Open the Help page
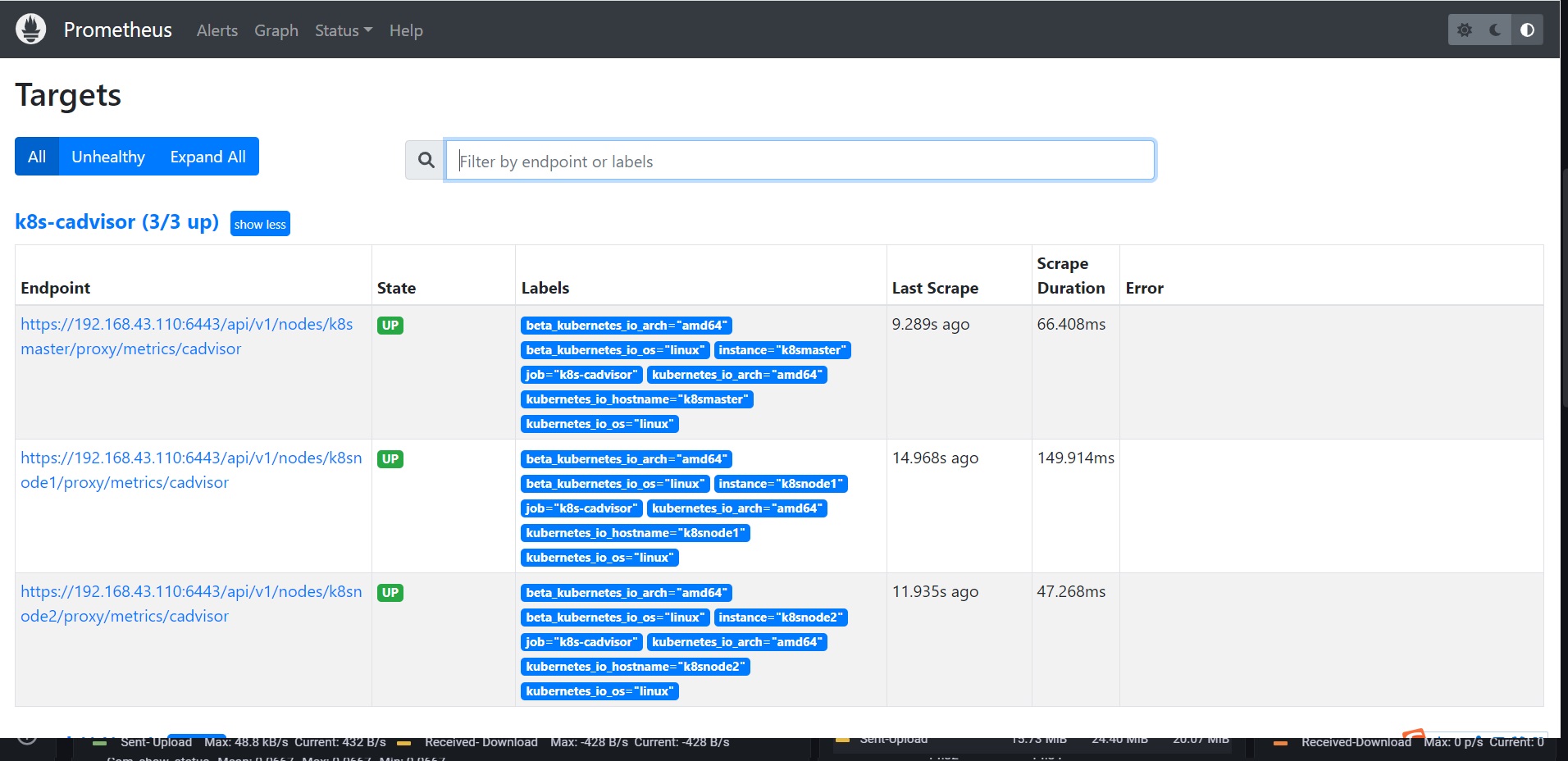 (406, 30)
